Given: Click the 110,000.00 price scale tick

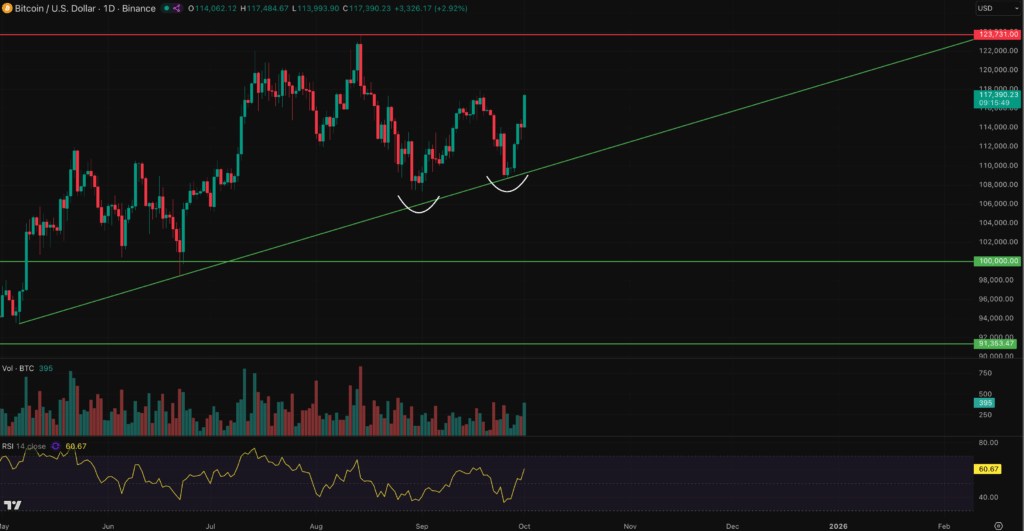Looking at the screenshot, I should [998, 165].
